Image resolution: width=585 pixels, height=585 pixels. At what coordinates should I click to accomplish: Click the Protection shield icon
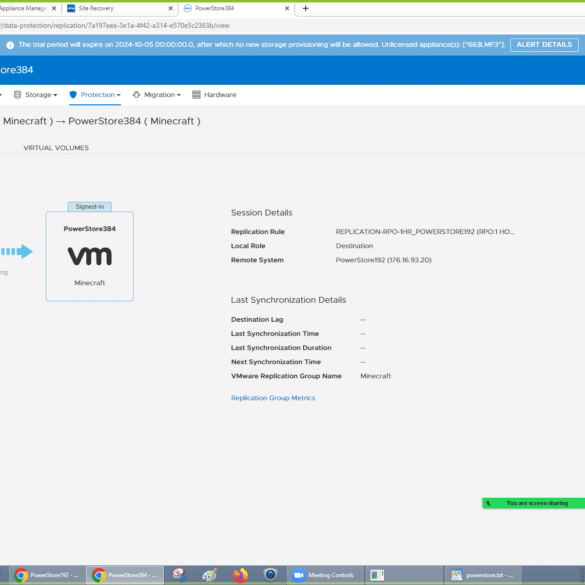(73, 95)
